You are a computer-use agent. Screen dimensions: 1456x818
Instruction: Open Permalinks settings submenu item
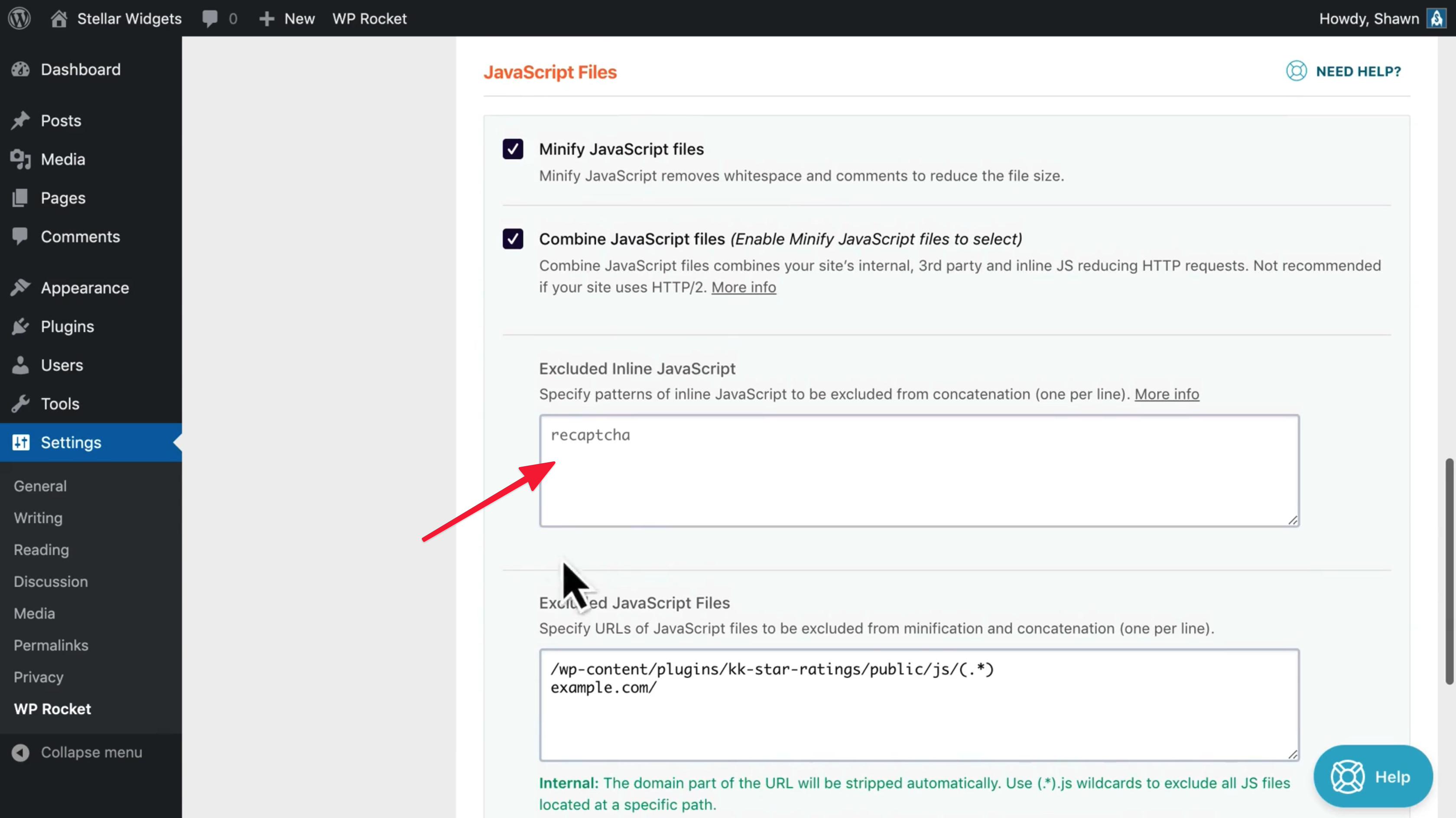(x=51, y=645)
